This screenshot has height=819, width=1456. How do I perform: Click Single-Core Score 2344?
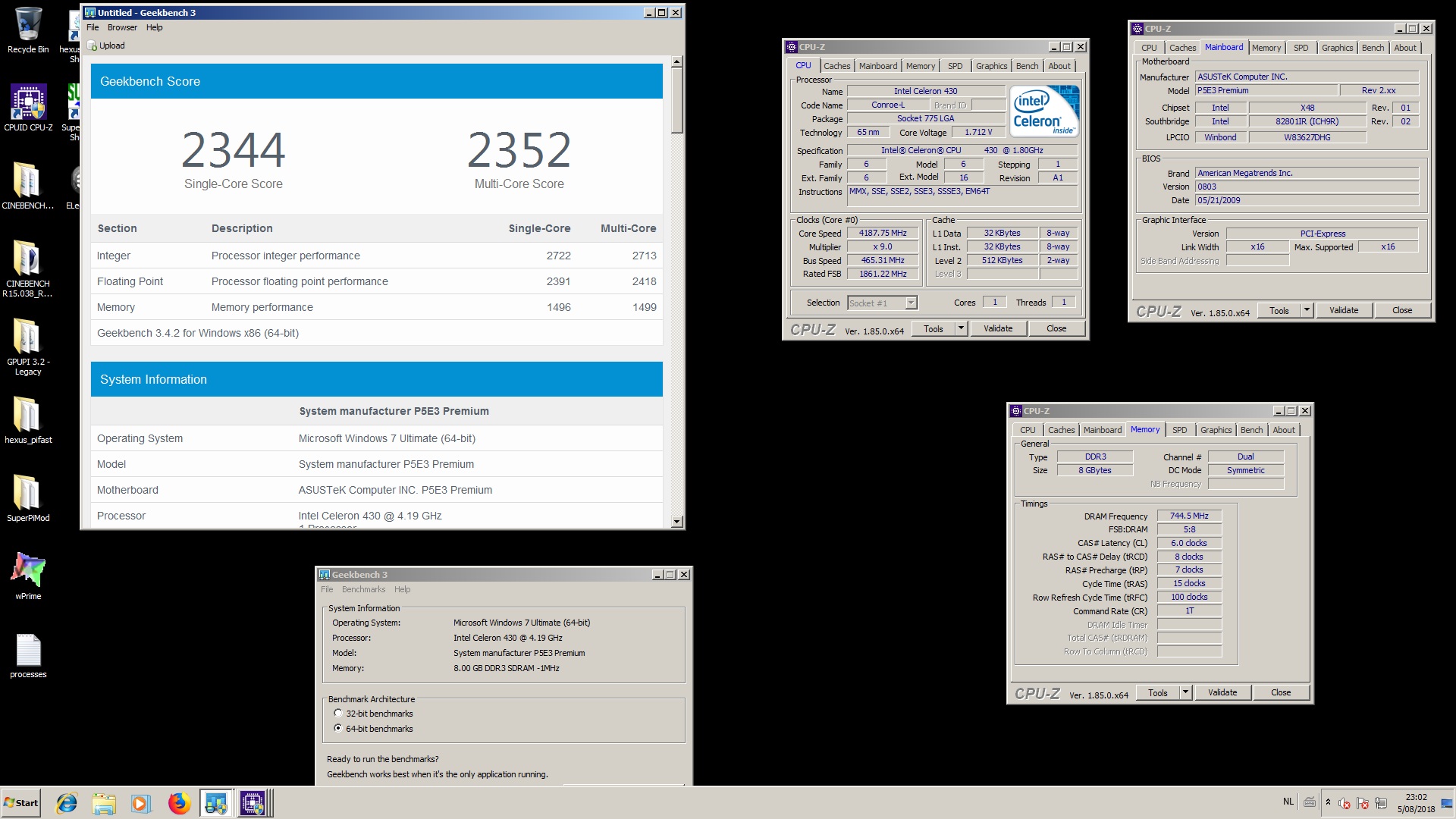234,150
